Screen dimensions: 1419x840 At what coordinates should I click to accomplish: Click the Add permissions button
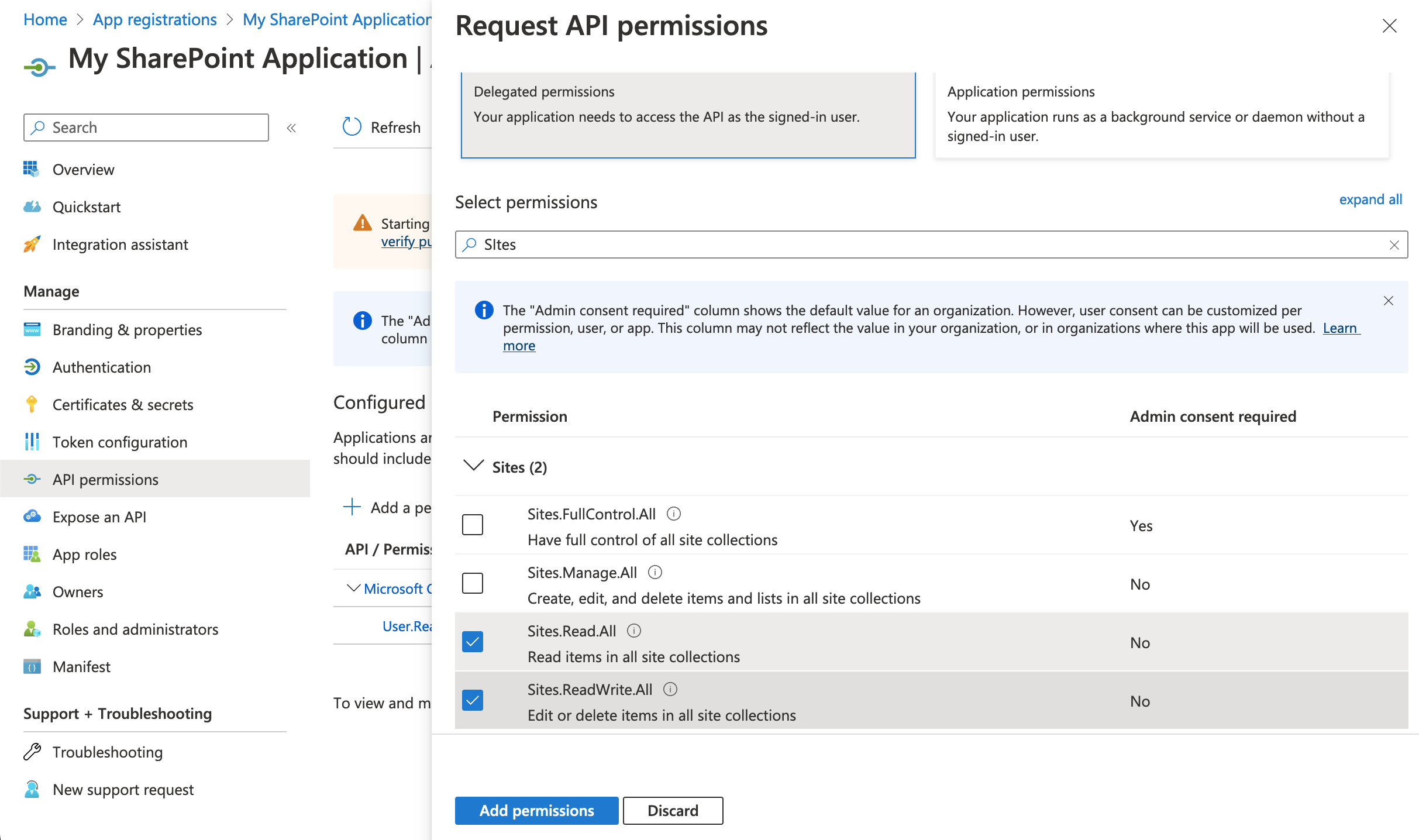coord(536,810)
